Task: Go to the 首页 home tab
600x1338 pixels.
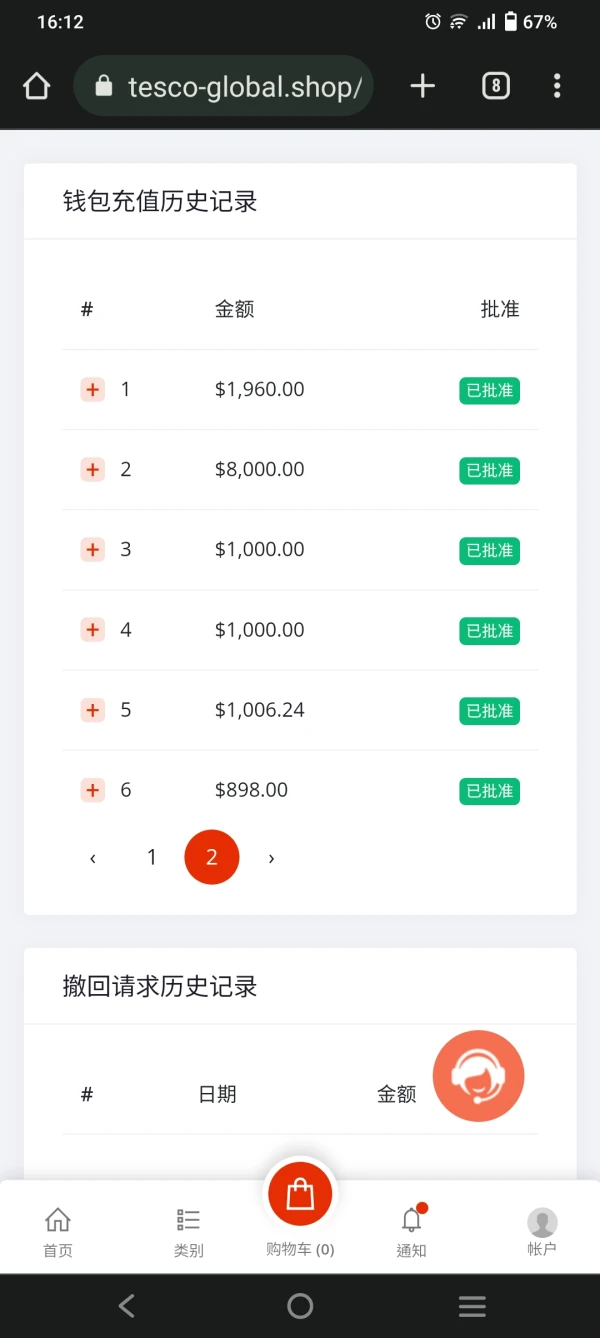Action: [58, 1231]
